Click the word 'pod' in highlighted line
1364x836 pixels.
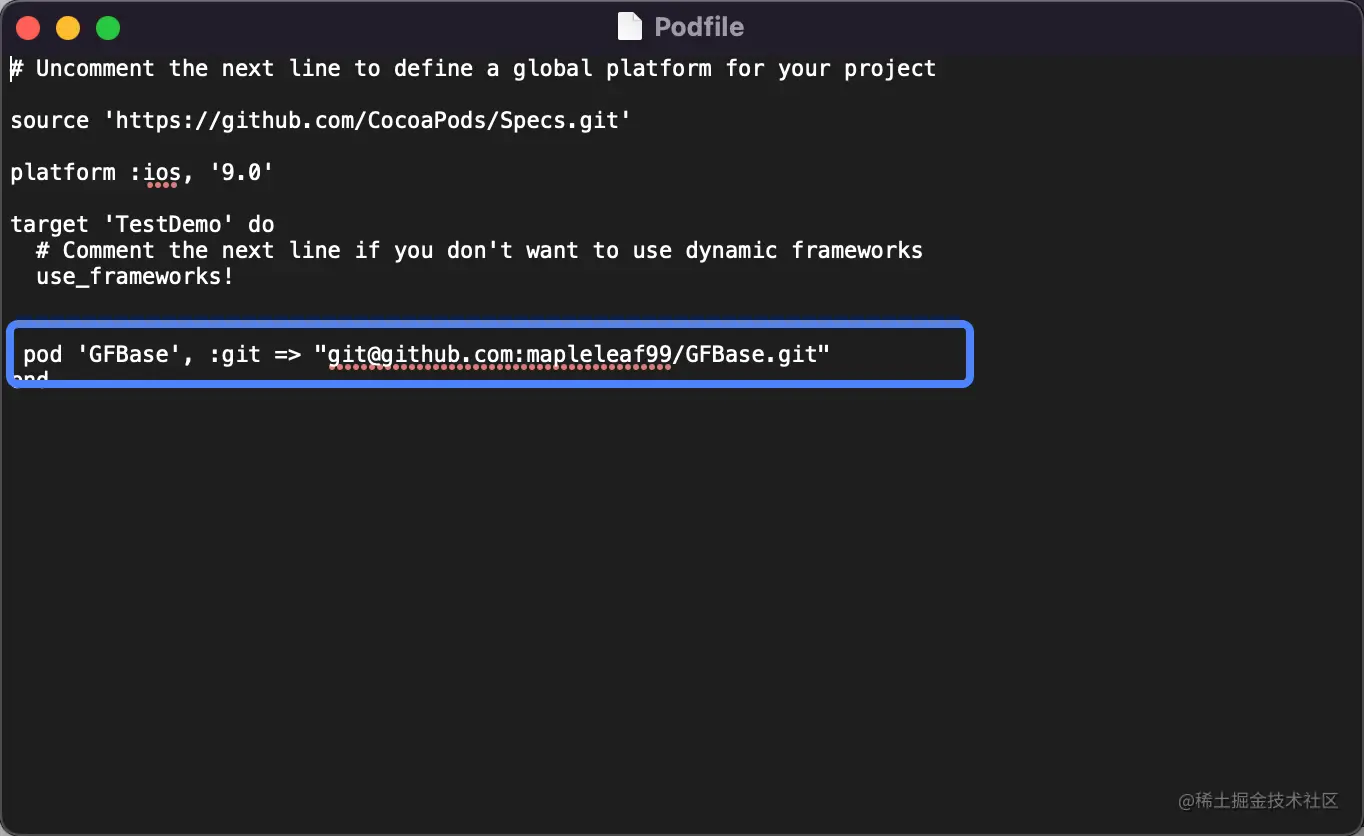point(42,355)
